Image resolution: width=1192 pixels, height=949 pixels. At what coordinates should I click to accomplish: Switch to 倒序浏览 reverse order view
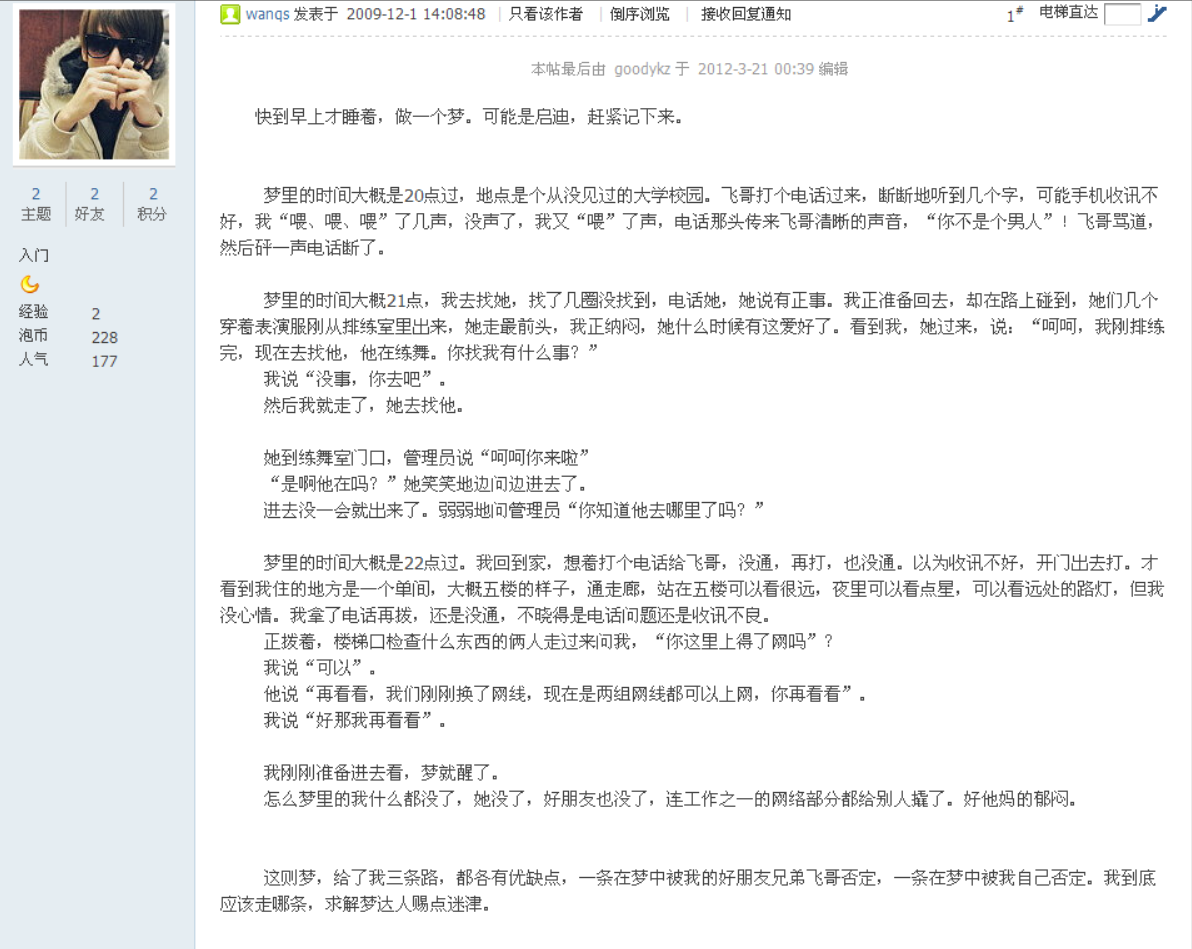tap(639, 14)
